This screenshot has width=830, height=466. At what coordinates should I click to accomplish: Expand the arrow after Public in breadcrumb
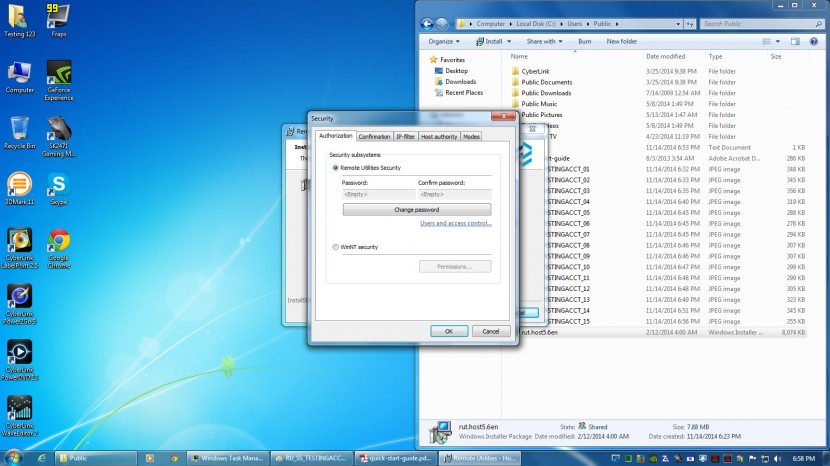pyautogui.click(x=617, y=24)
